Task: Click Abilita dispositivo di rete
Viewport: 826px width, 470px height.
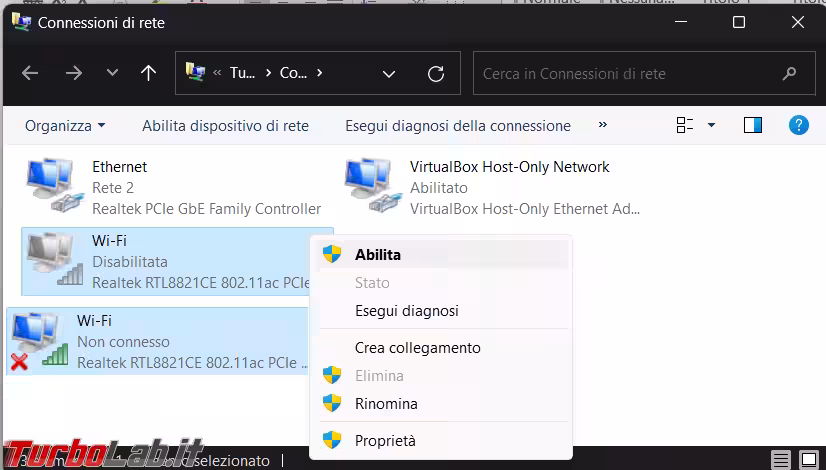Action: (x=225, y=126)
